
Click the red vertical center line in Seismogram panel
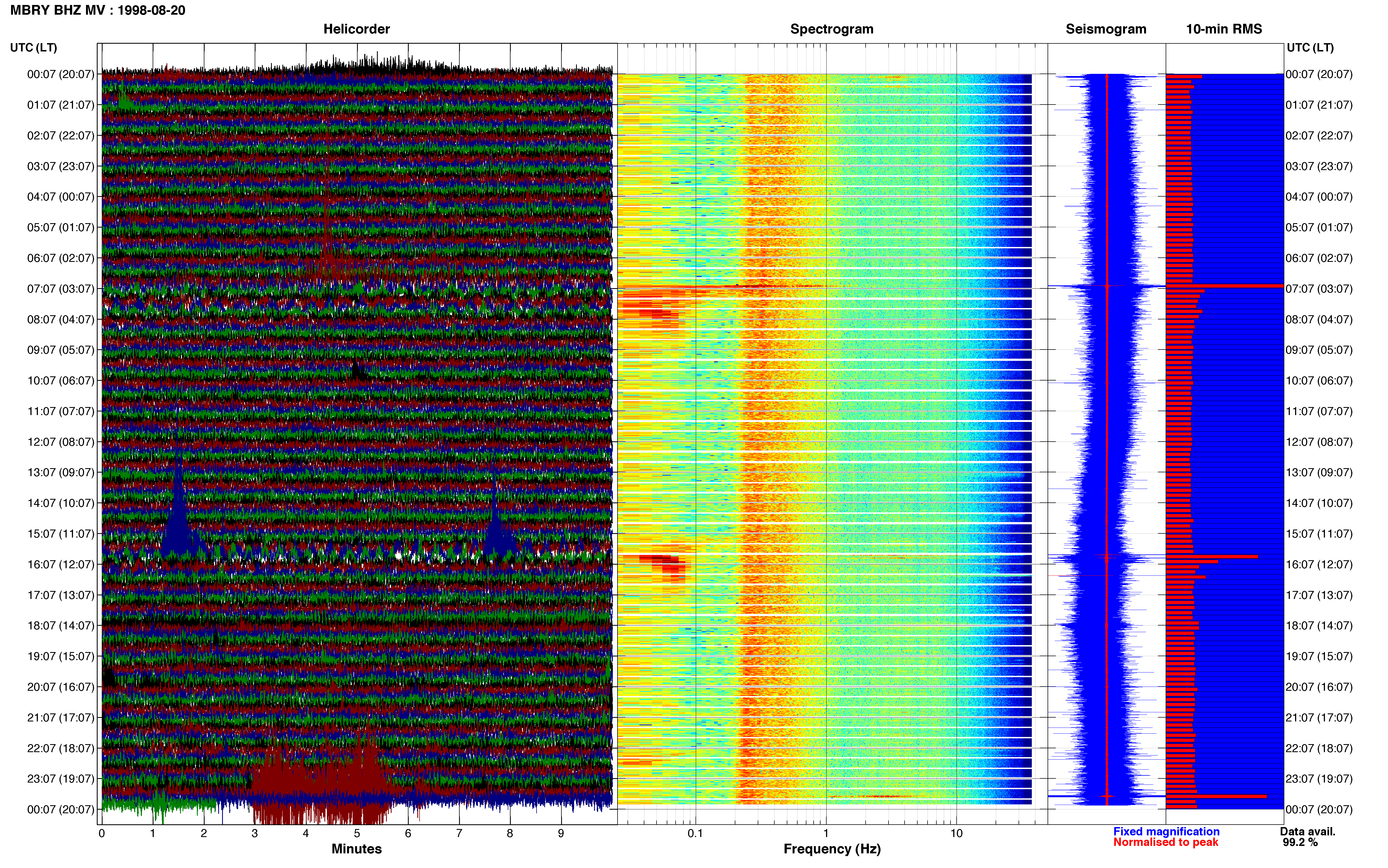coord(1107,439)
